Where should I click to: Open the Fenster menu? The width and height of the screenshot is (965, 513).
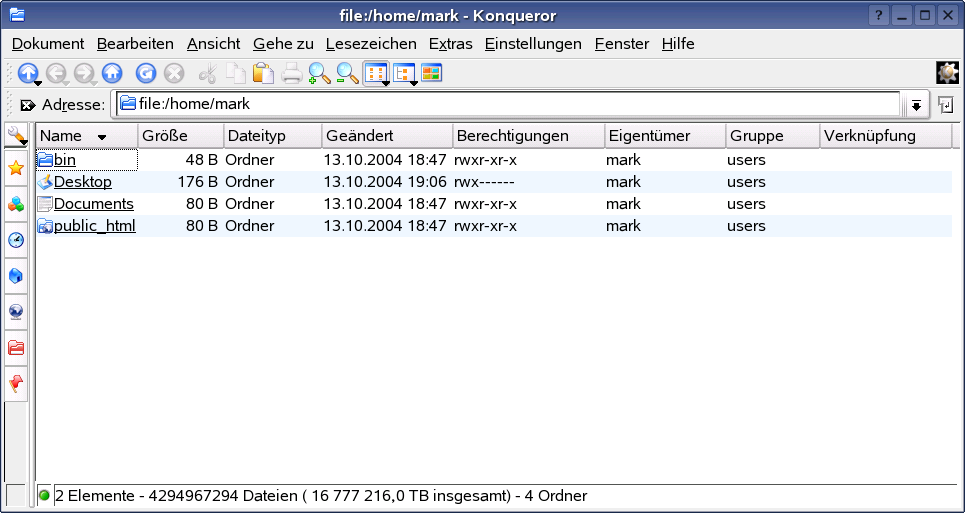pos(622,44)
